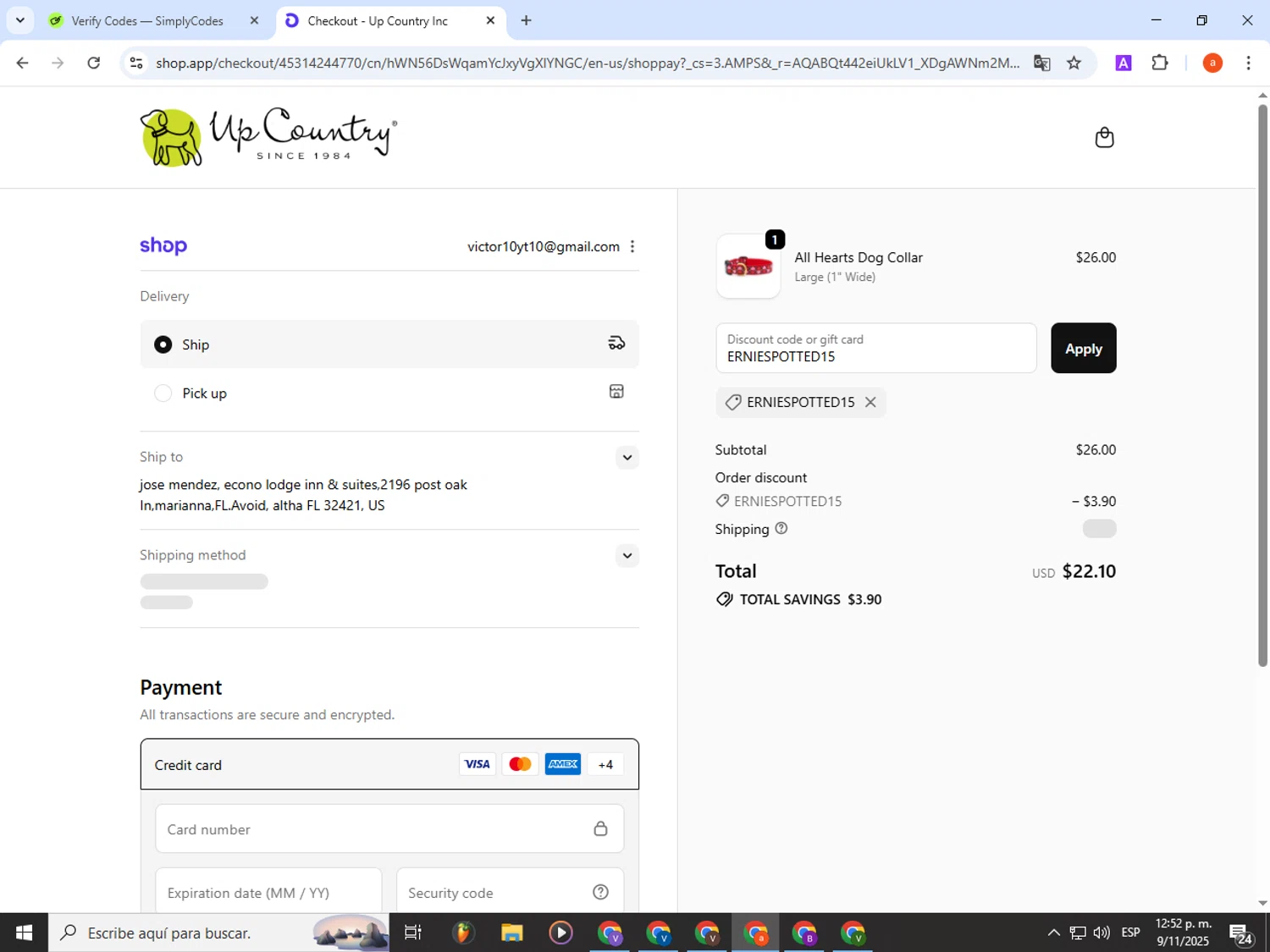Open the Windows Start menu
1270x952 pixels.
point(24,933)
